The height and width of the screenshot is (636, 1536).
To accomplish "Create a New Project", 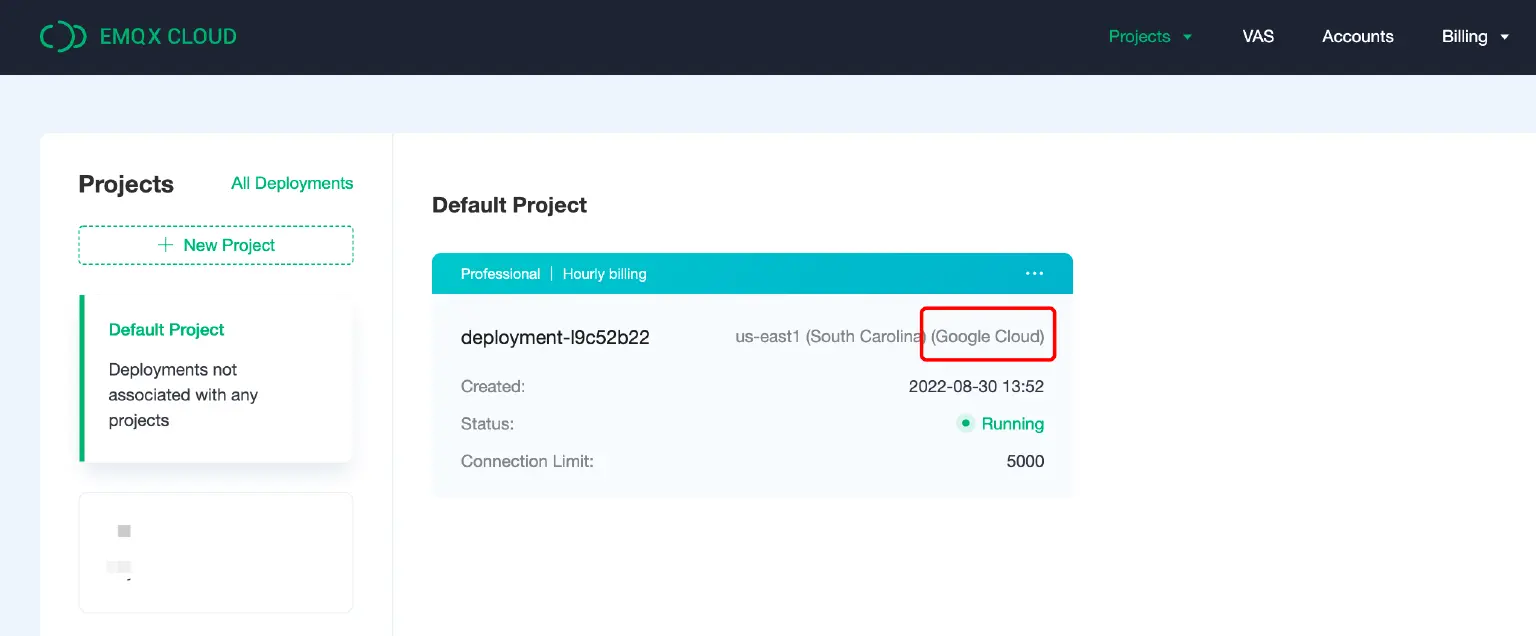I will point(216,245).
